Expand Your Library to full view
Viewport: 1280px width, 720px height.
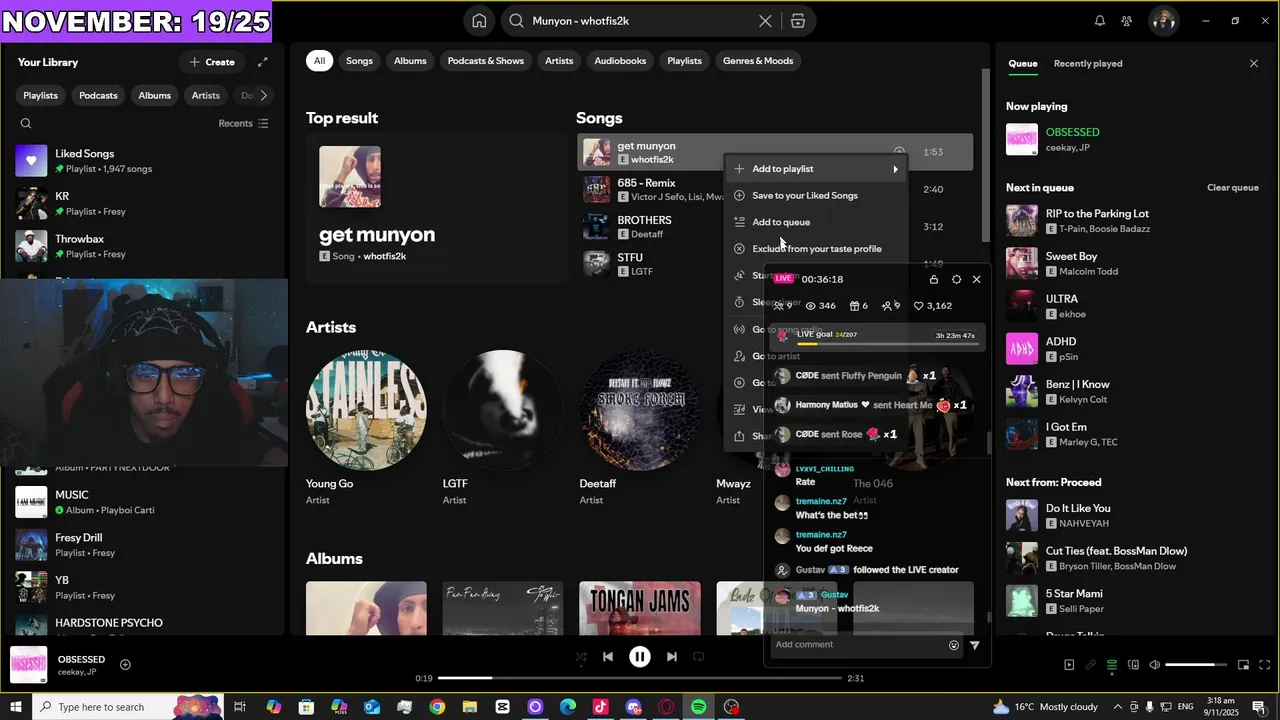262,62
